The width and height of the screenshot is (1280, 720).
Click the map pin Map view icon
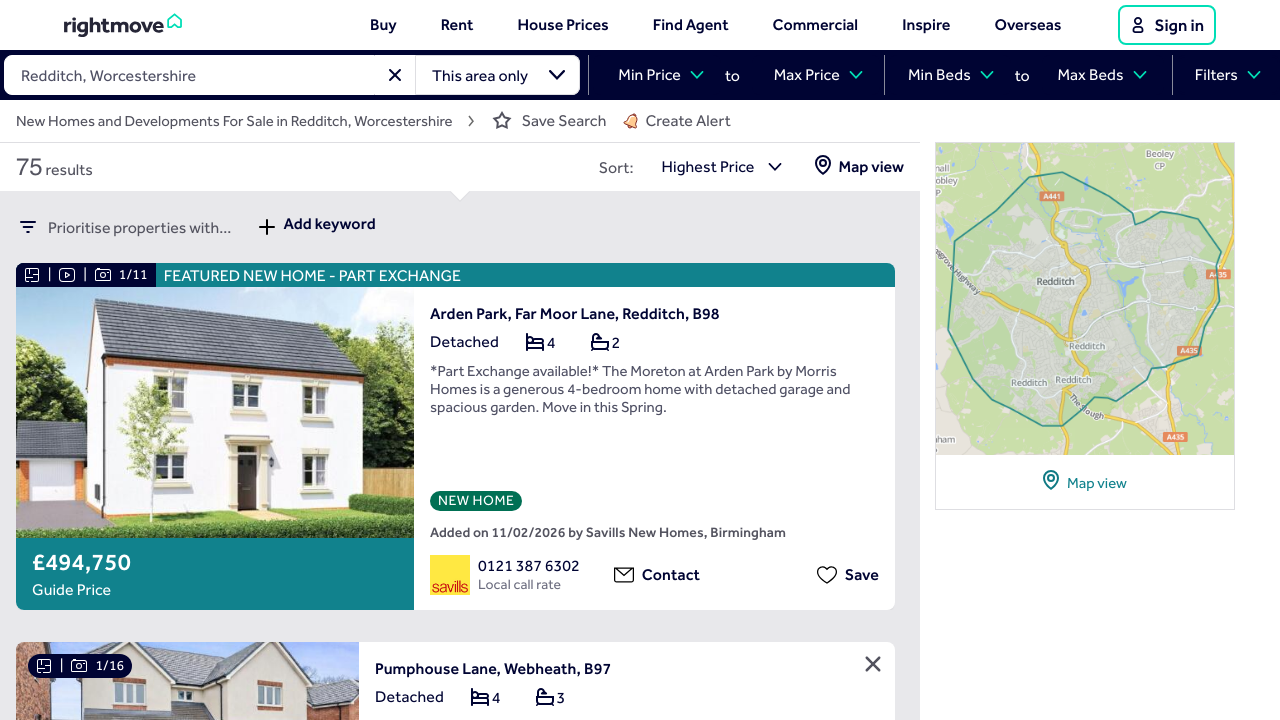pyautogui.click(x=823, y=166)
